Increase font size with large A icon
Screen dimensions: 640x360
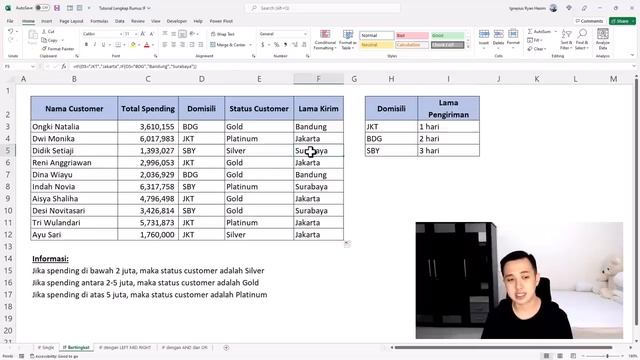(142, 34)
